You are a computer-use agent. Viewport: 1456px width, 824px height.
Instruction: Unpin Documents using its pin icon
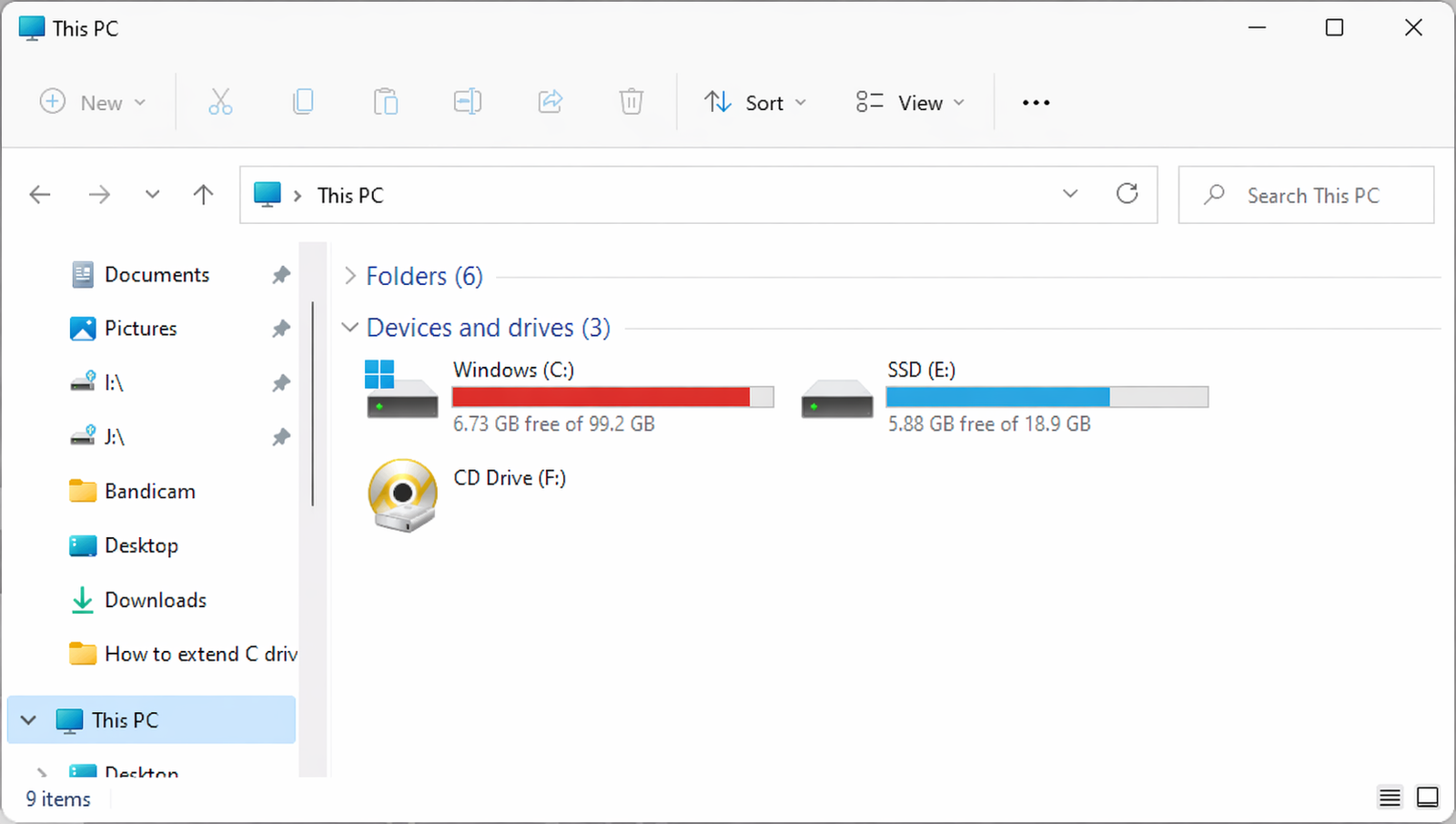pos(281,274)
